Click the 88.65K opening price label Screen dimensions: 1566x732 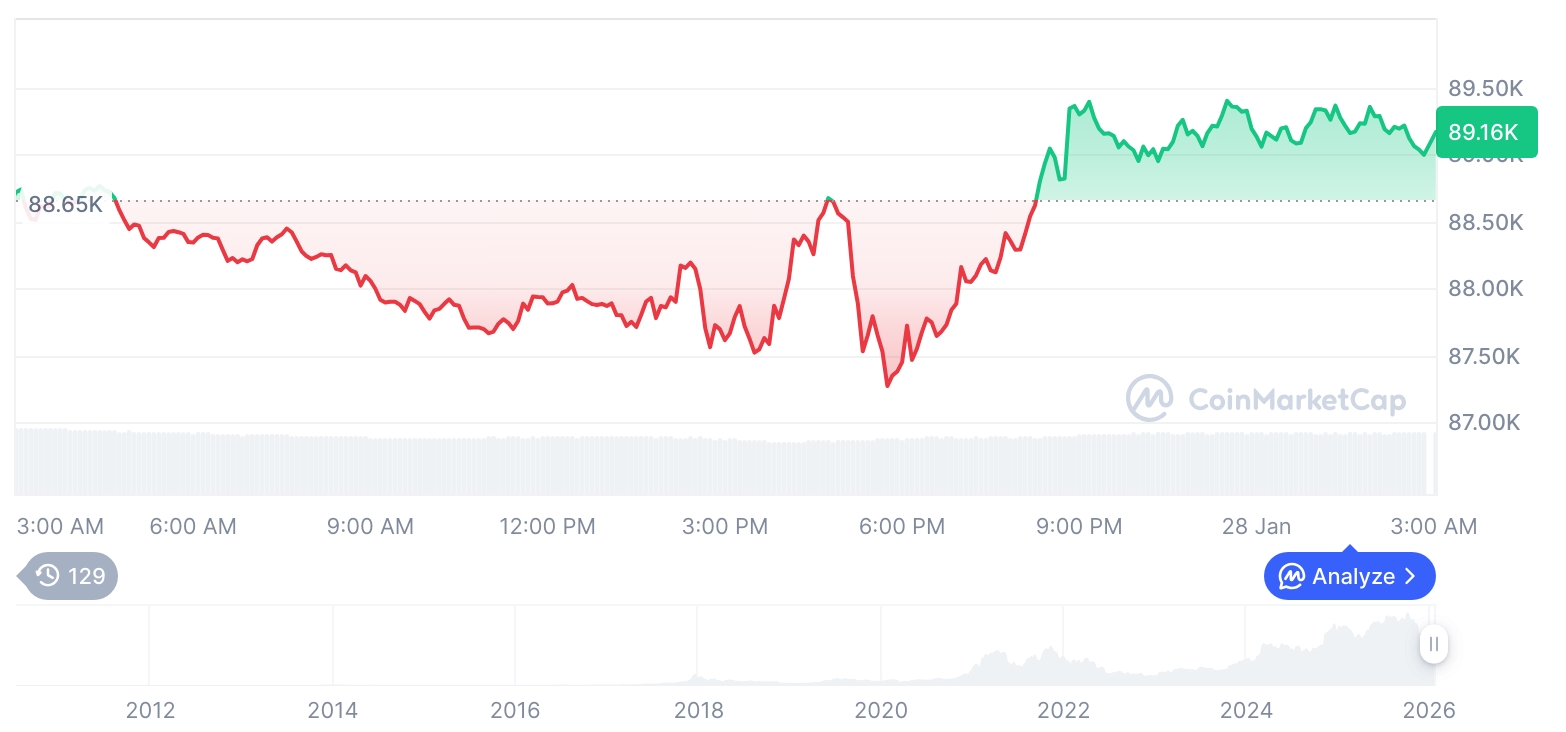coord(65,205)
